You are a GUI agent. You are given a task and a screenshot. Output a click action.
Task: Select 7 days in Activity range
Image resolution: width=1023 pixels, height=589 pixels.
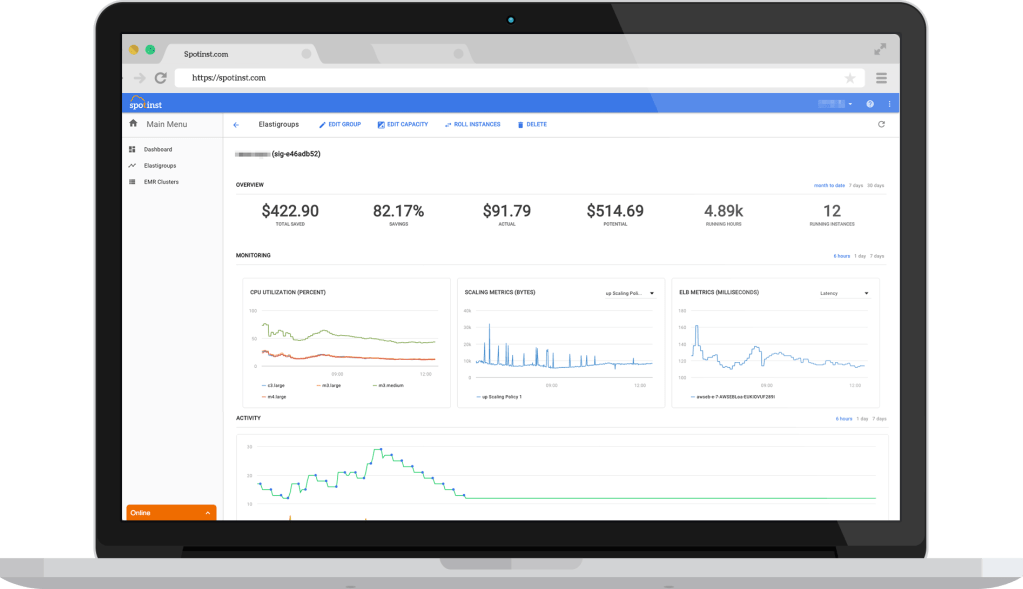[x=879, y=419]
